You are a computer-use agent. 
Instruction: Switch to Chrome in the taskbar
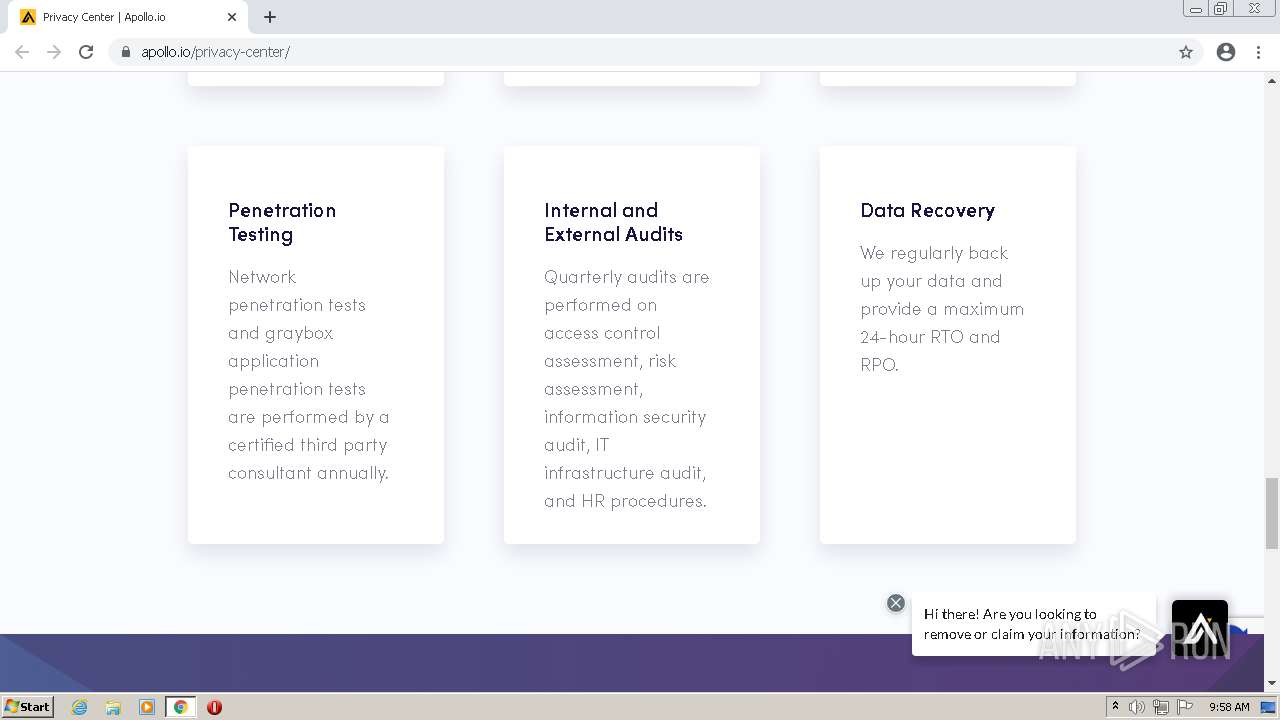[181, 707]
